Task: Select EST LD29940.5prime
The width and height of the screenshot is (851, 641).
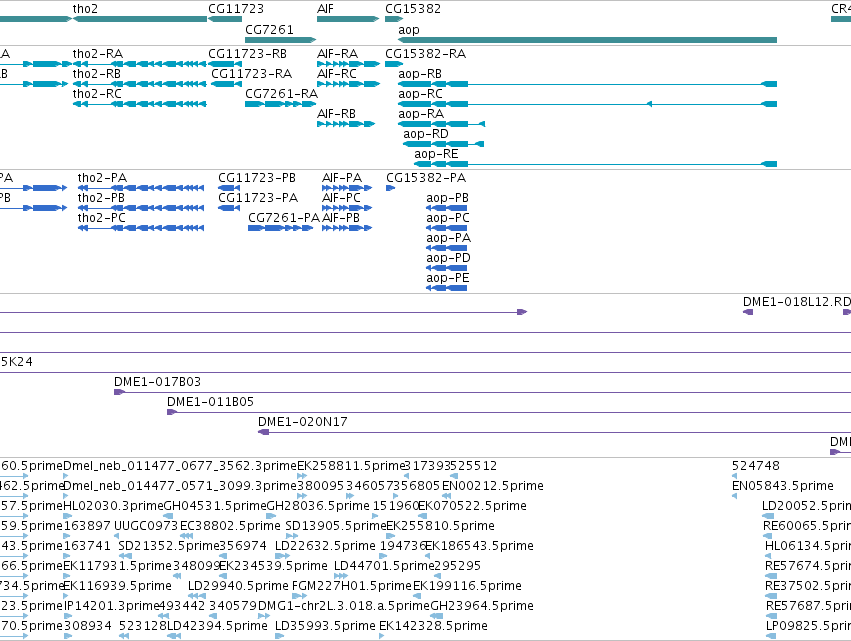Action: [x=238, y=586]
